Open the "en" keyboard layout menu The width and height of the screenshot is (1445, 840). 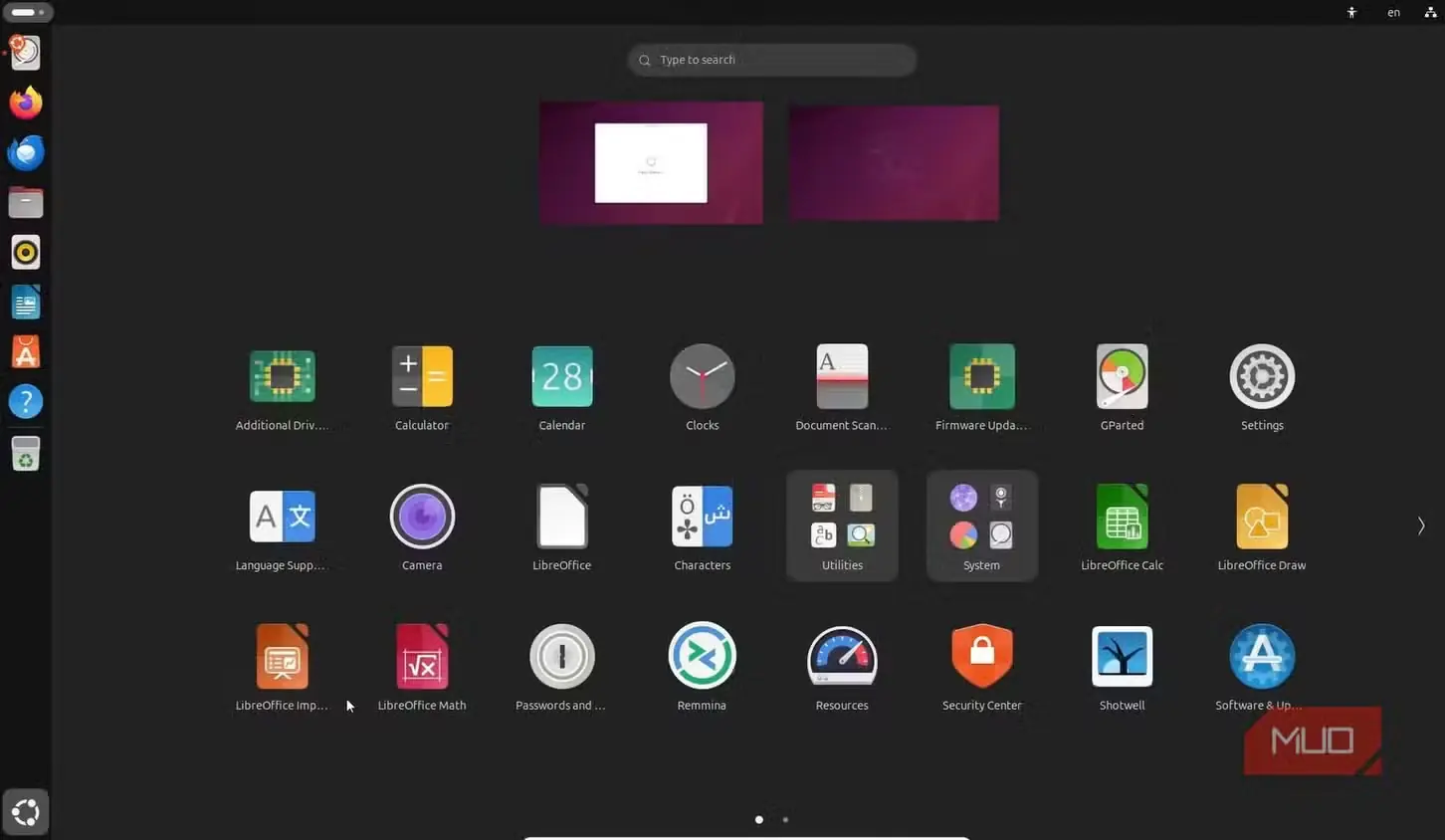(x=1393, y=12)
